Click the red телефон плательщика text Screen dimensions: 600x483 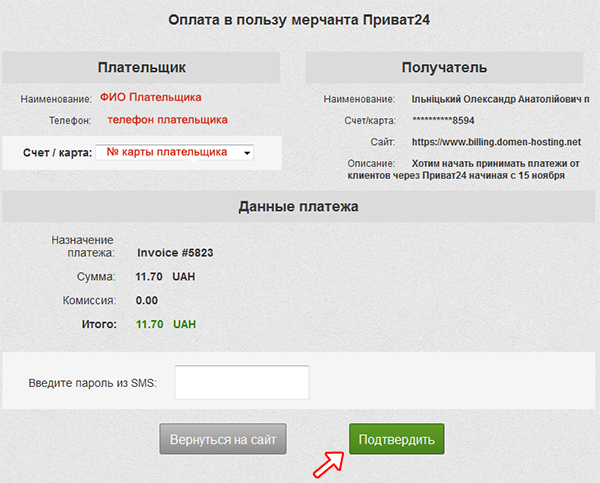click(x=168, y=120)
